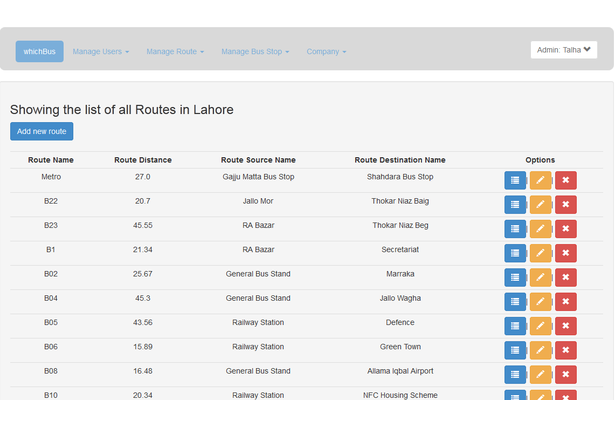This screenshot has width=615, height=424.
Task: Open Manage Bus Stop dropdown
Action: [255, 51]
